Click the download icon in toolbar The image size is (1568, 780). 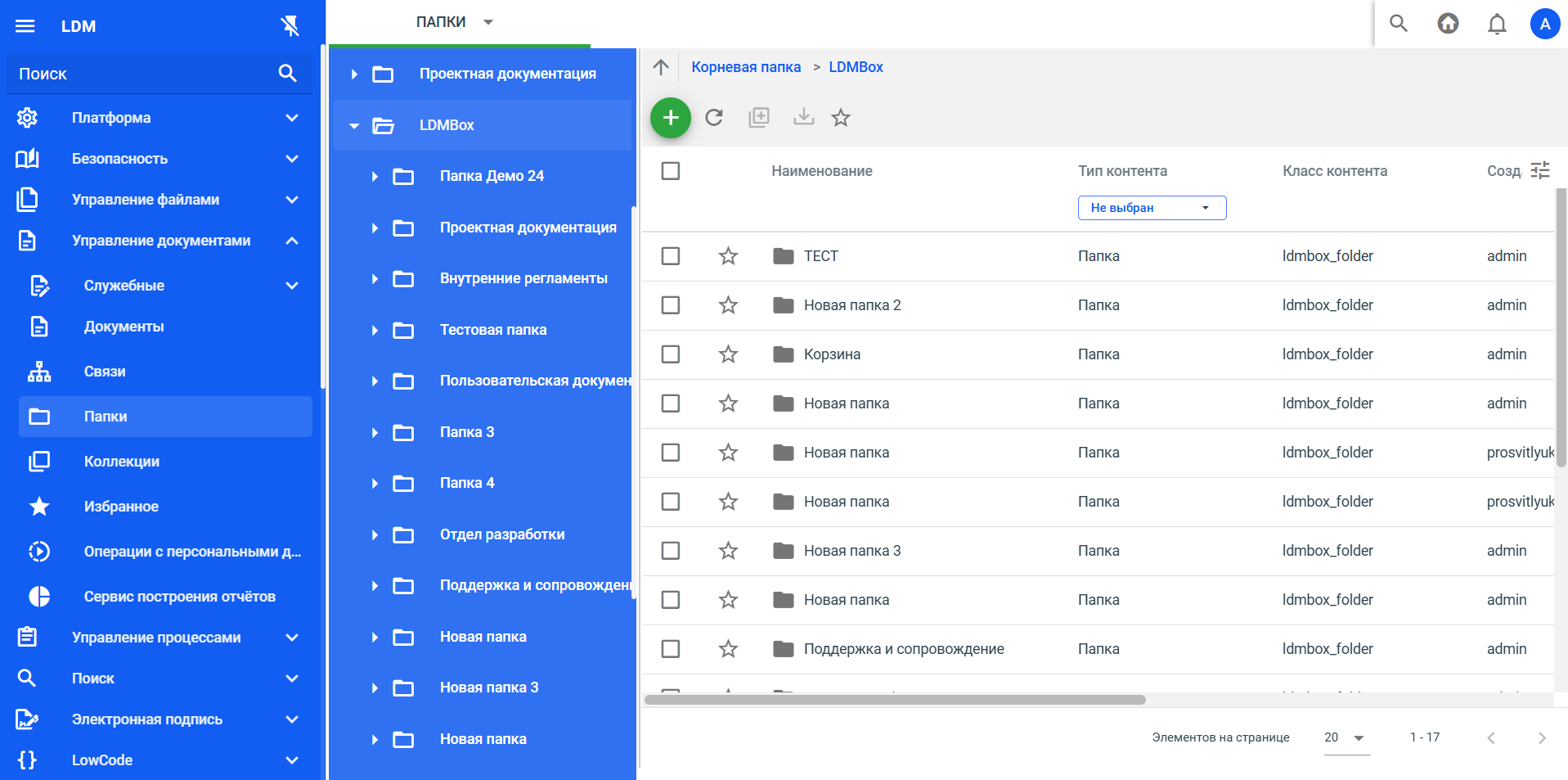[x=804, y=117]
